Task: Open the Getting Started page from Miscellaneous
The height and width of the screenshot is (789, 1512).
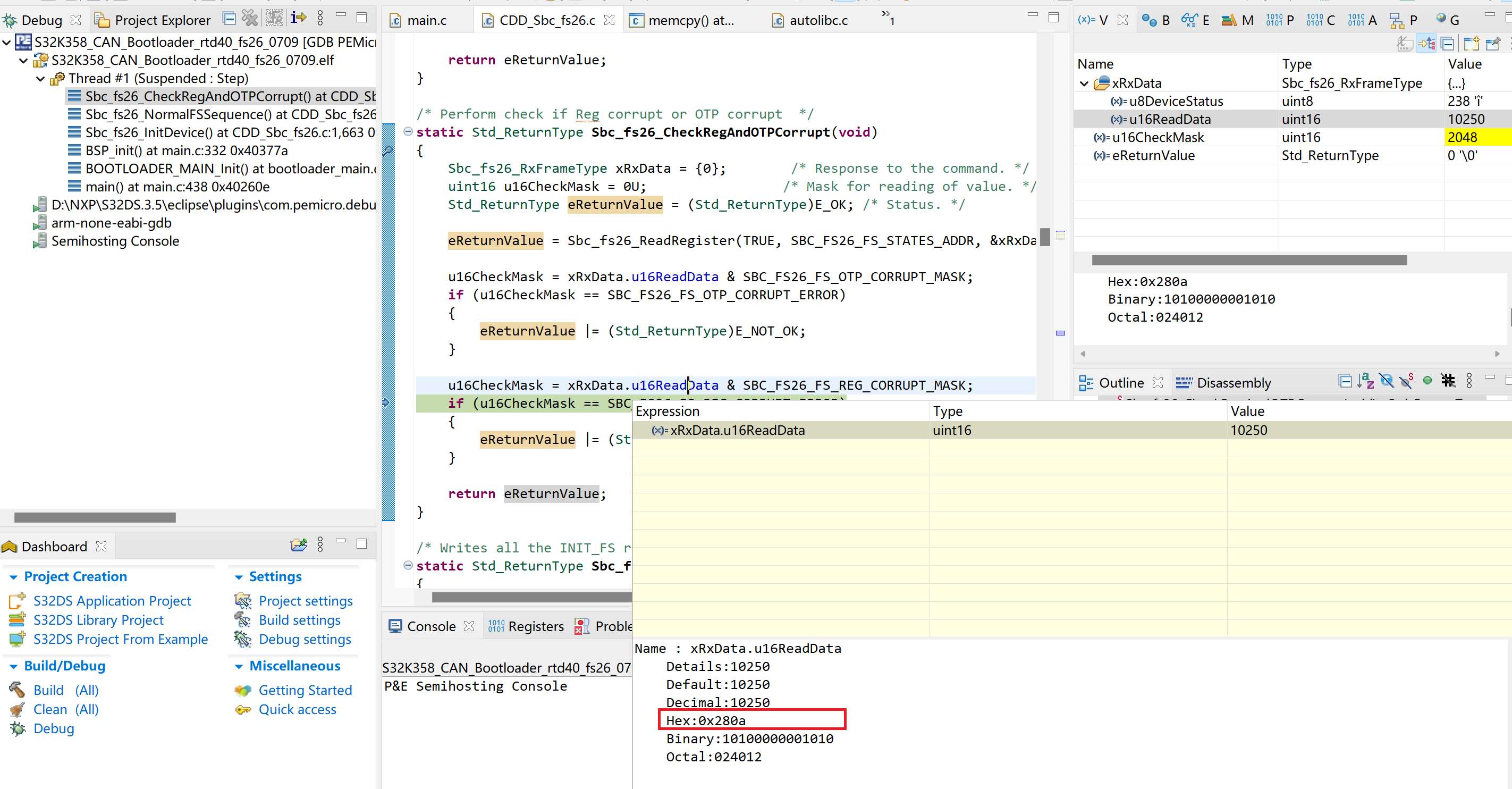Action: coord(305,690)
